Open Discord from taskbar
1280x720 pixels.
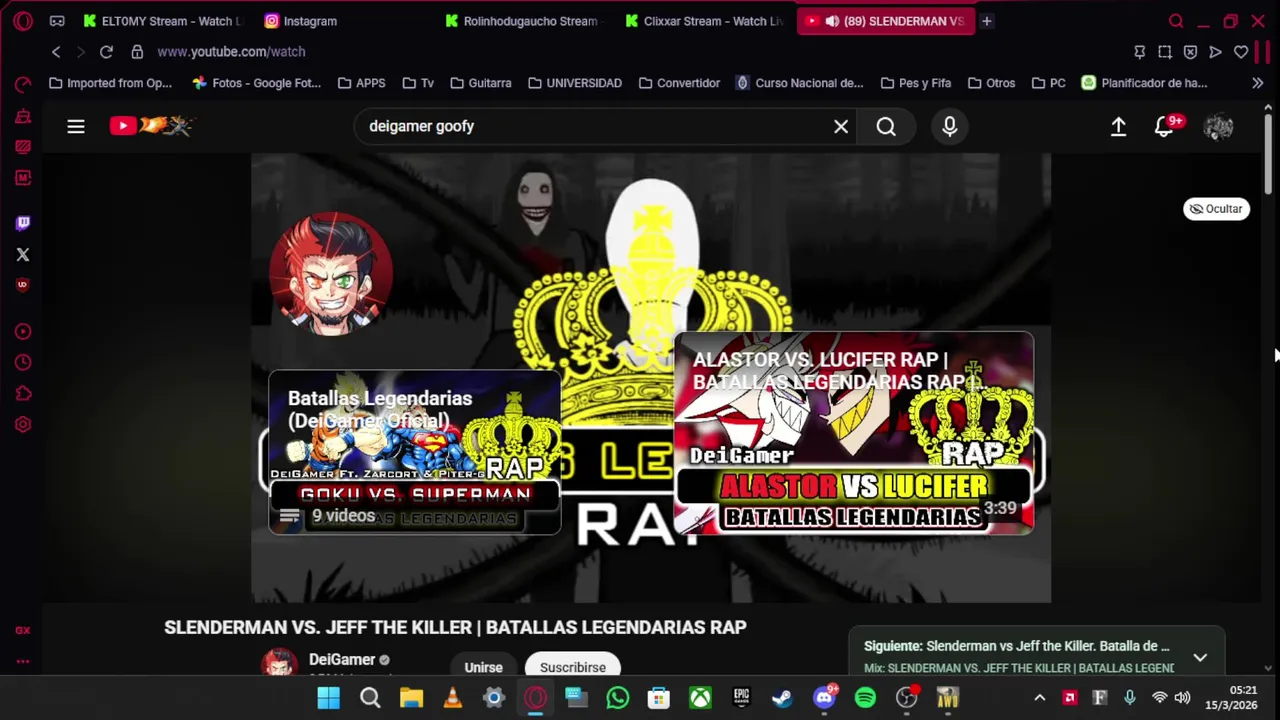point(824,698)
